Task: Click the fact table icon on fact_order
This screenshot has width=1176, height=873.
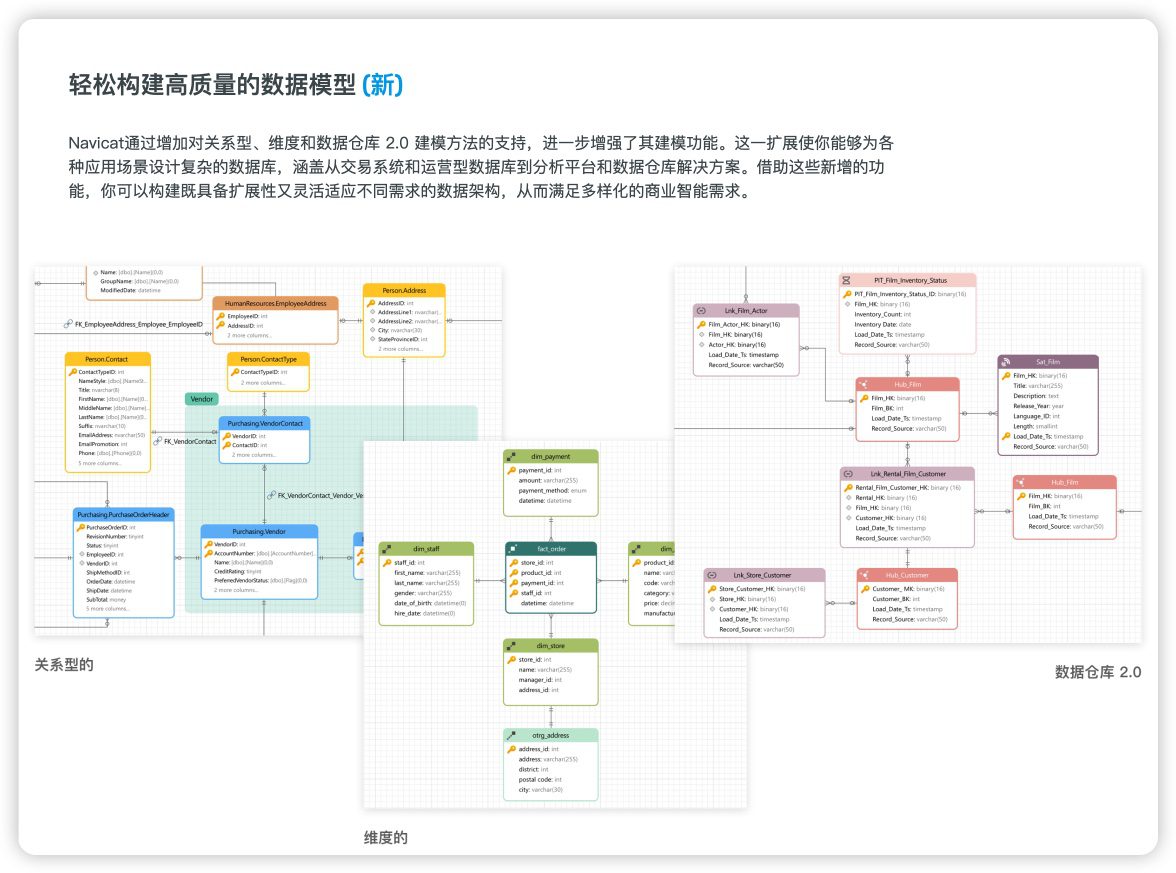Action: [x=513, y=549]
